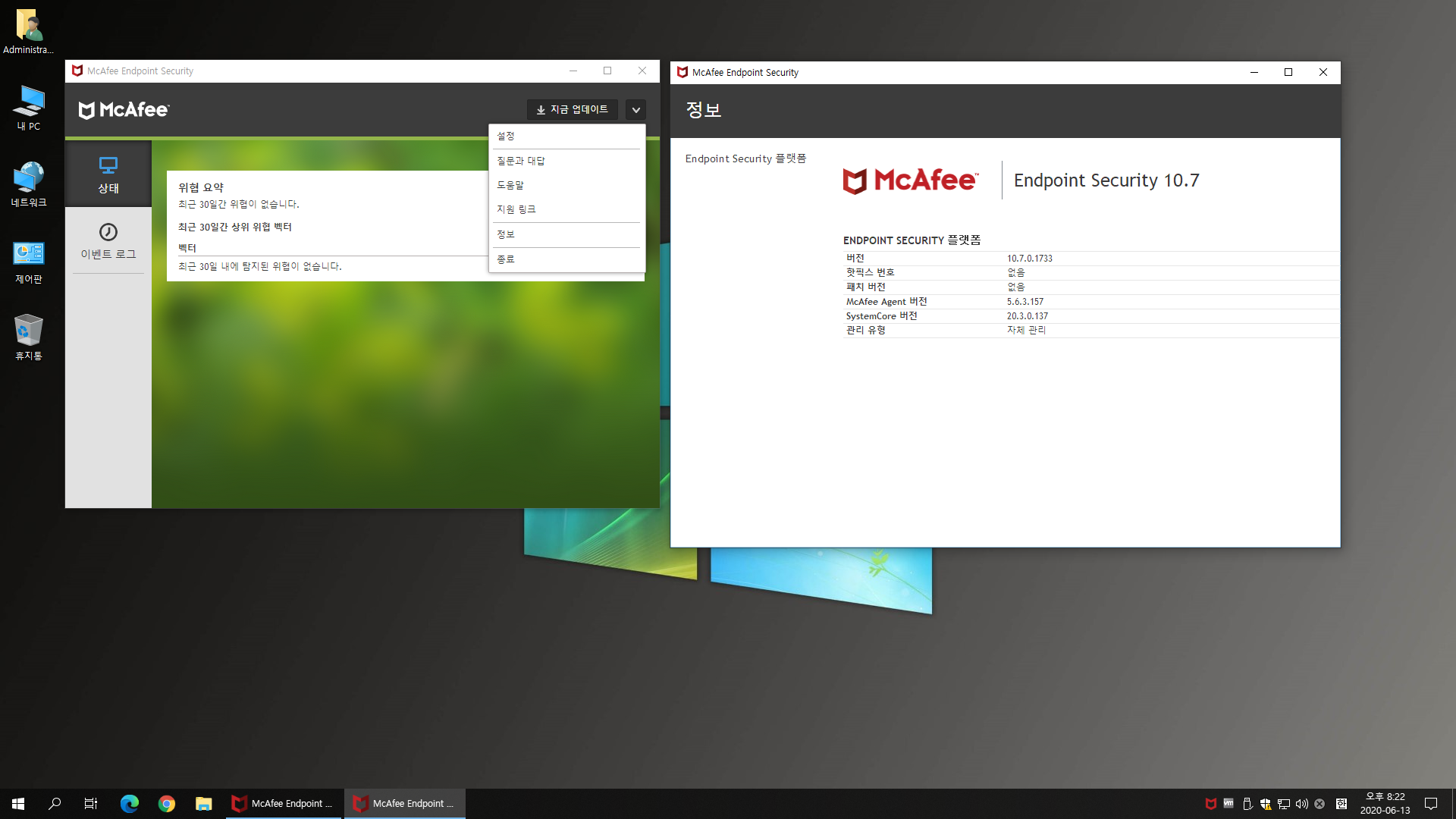Click the large McAfee logo in the 정보 window
Screen dimensions: 1456x819
click(x=911, y=180)
